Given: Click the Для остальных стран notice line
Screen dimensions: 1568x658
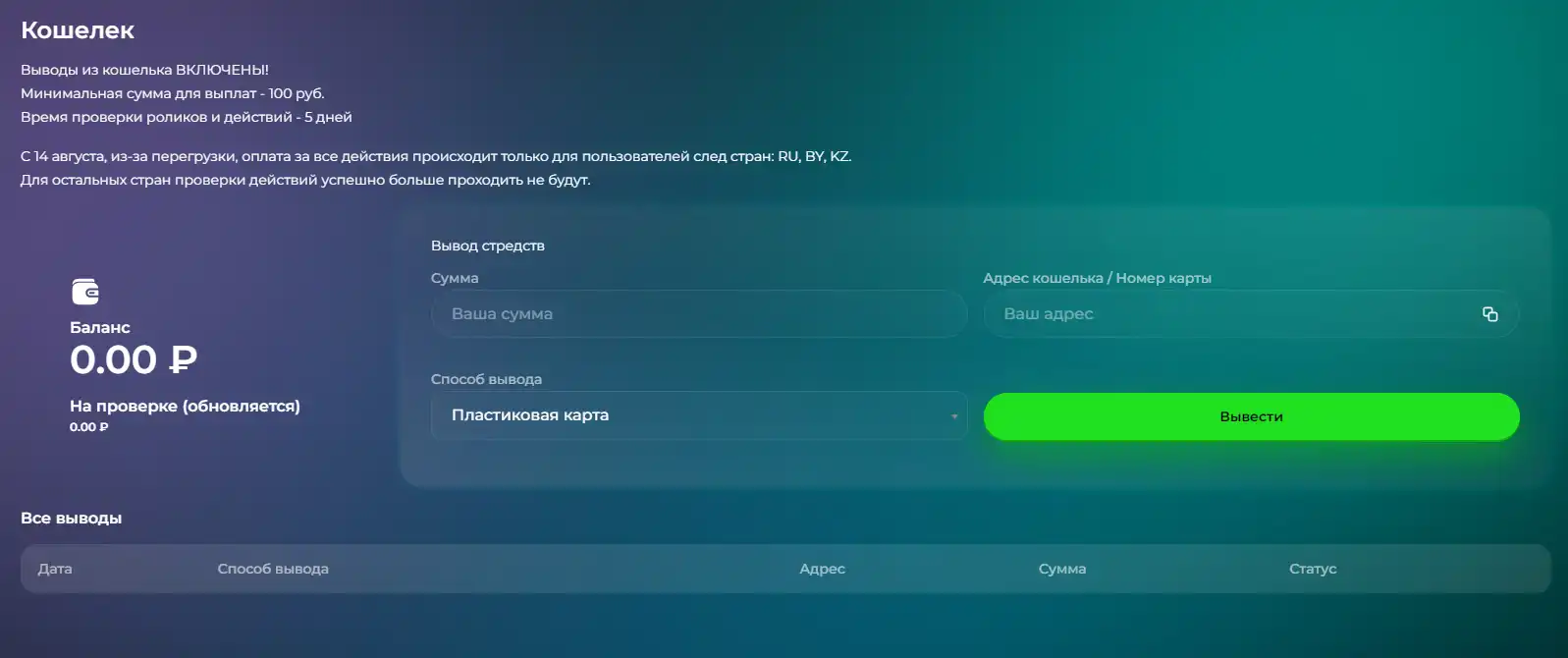Looking at the screenshot, I should 305,180.
